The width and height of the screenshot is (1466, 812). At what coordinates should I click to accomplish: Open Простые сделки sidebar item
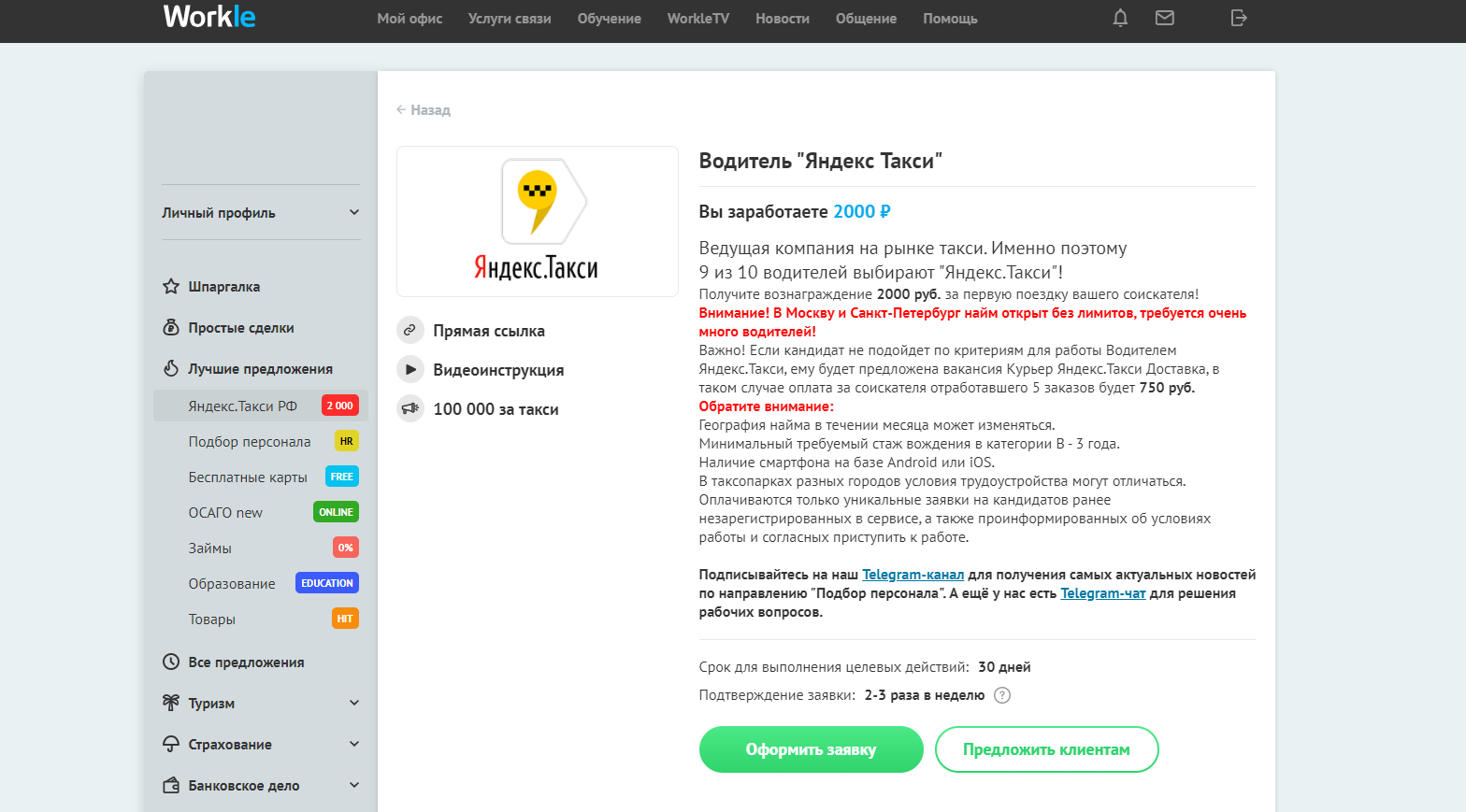click(x=241, y=328)
